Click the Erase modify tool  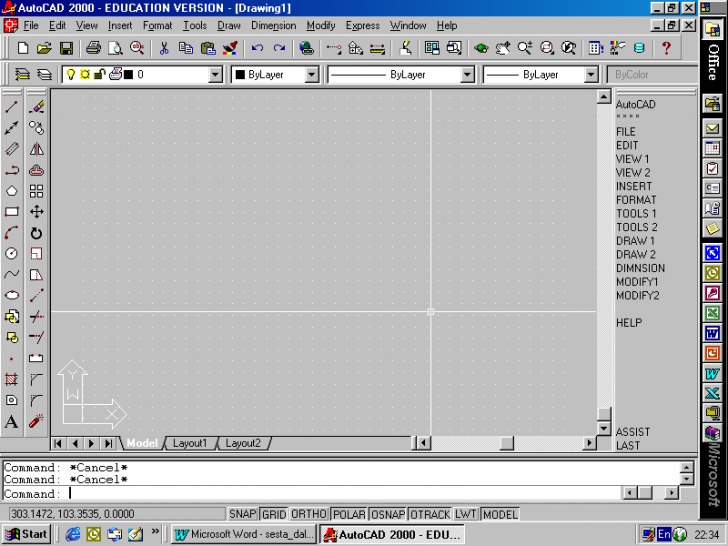[36, 107]
